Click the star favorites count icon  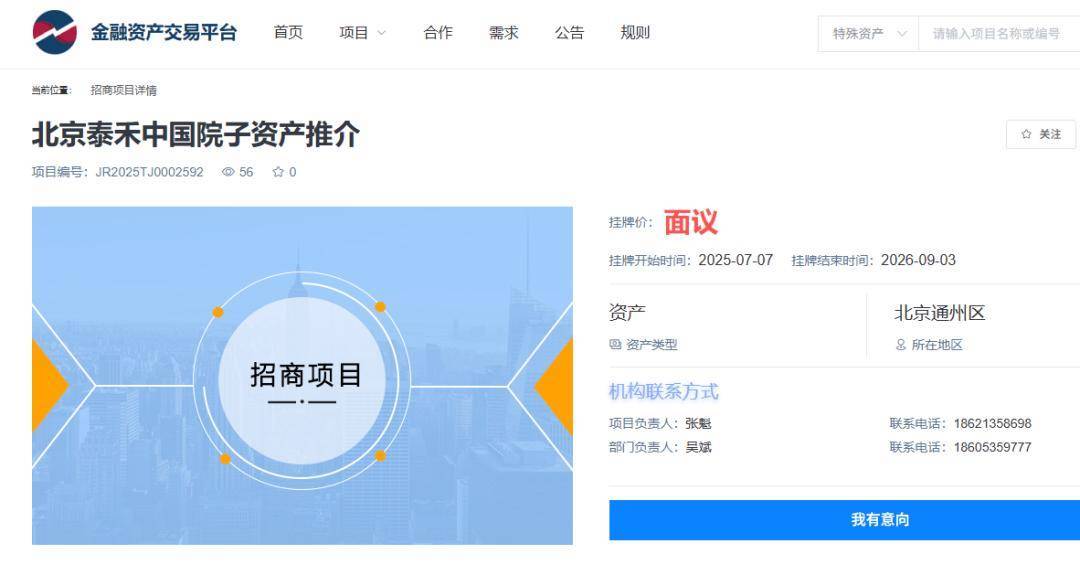(x=278, y=172)
